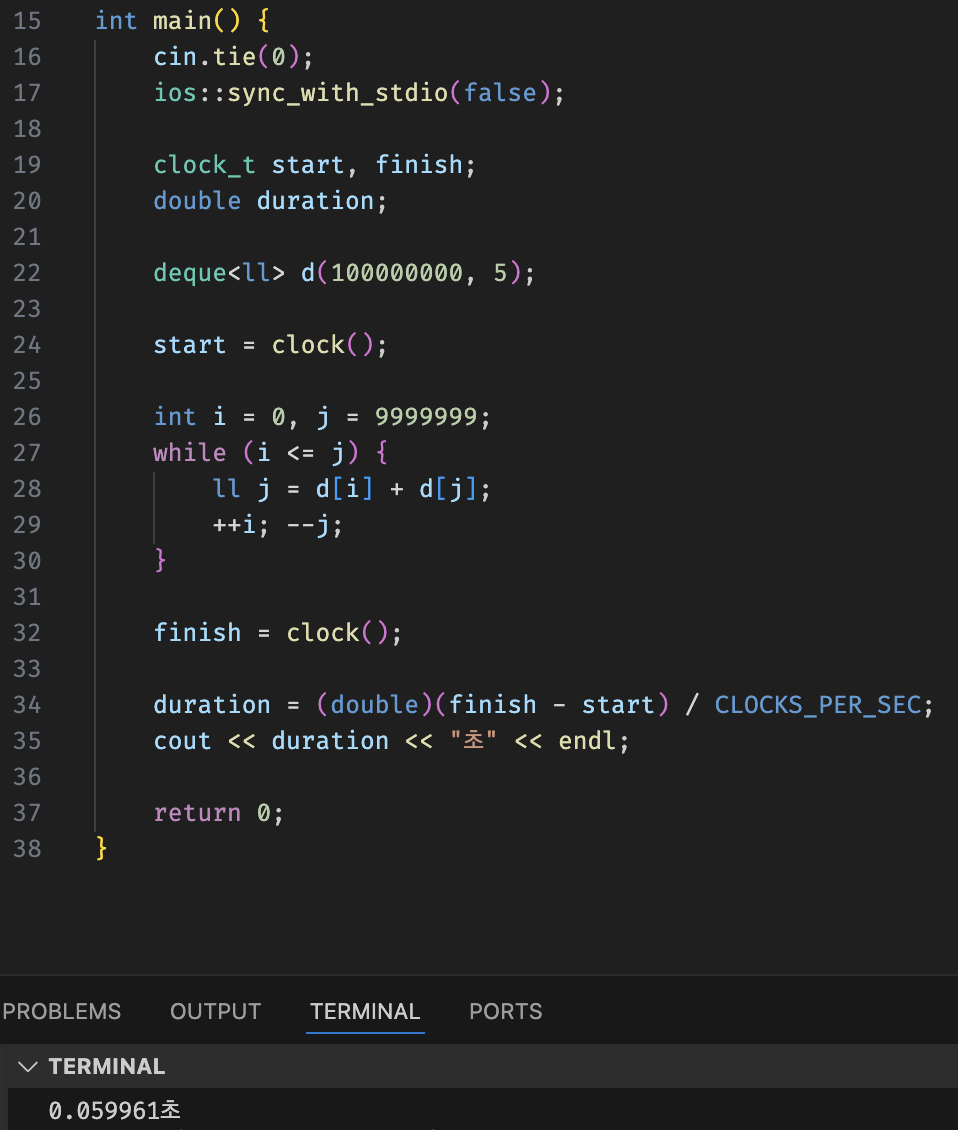Click terminal output 0.059961초
The image size is (958, 1130).
coord(114,1110)
